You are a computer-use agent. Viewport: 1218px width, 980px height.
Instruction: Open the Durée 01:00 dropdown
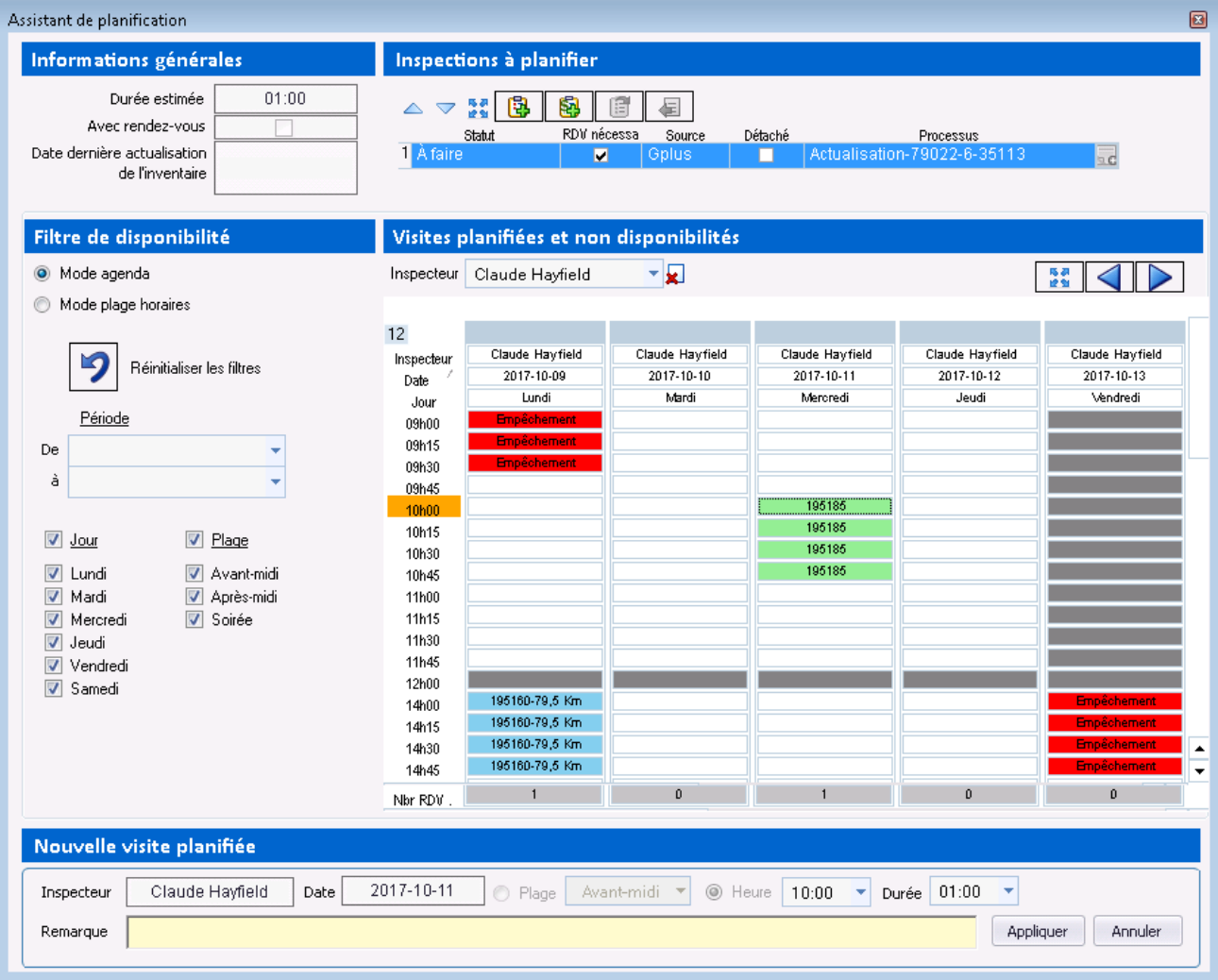click(1008, 890)
